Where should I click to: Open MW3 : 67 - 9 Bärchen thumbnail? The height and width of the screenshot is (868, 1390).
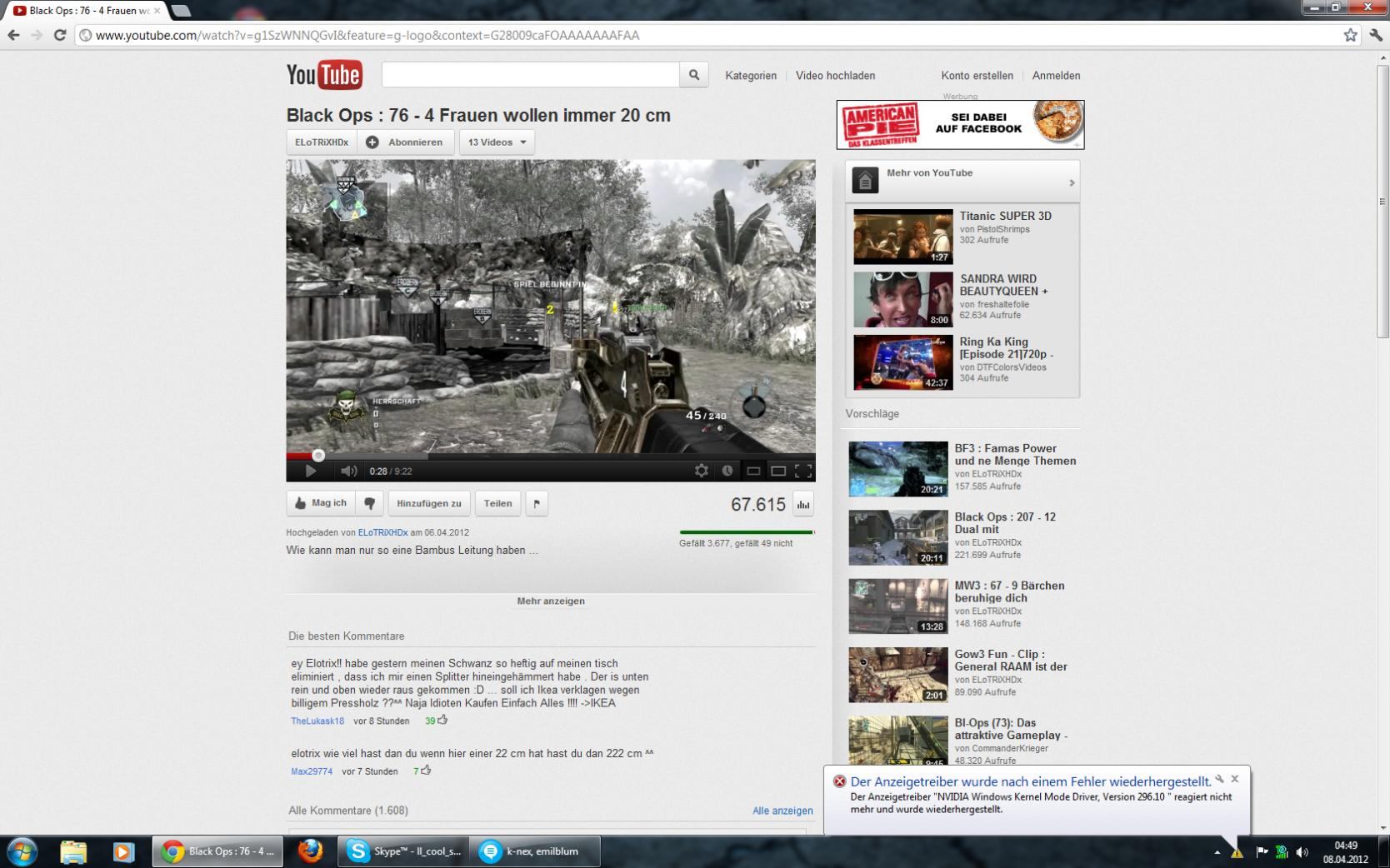point(898,606)
